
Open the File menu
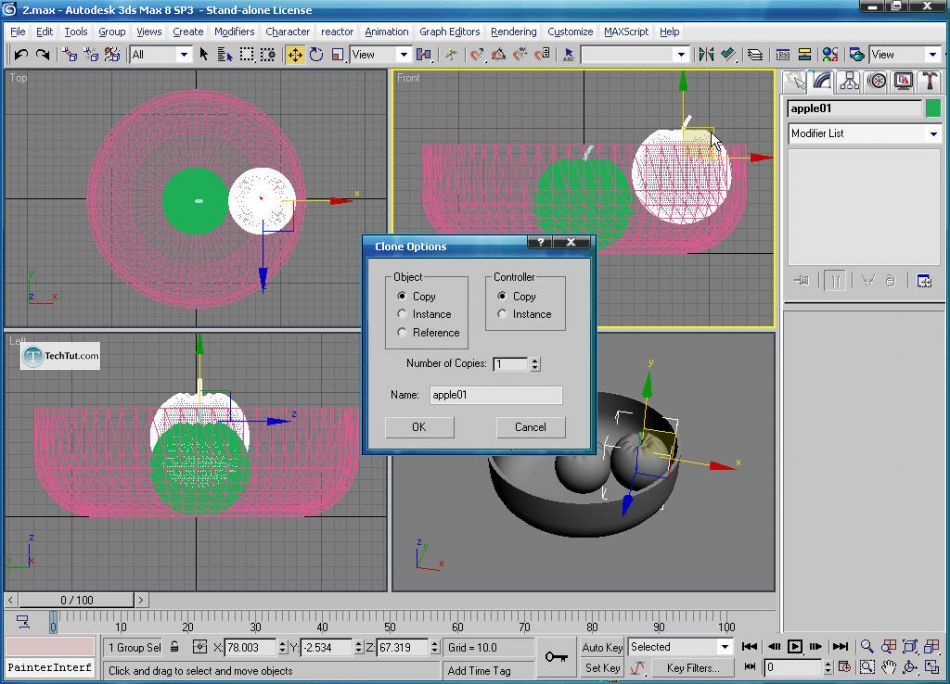coord(18,32)
